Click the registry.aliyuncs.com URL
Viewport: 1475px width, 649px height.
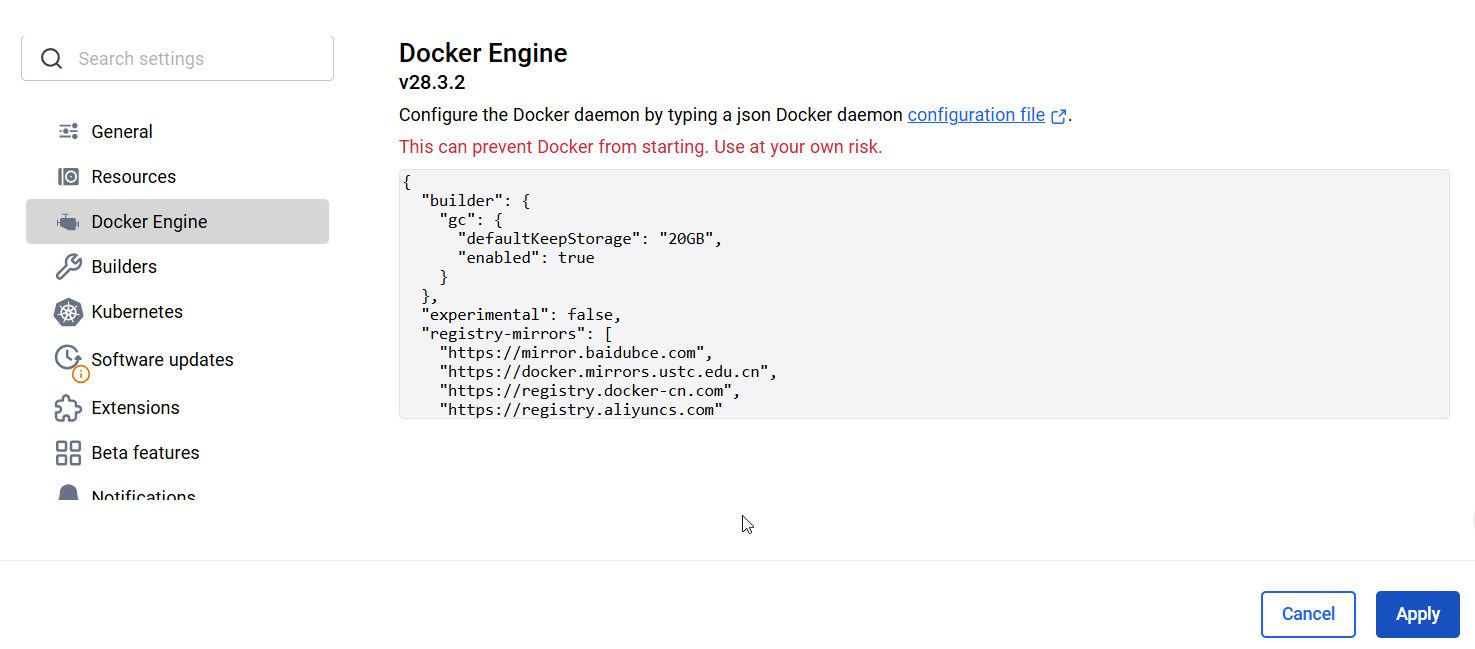pyautogui.click(x=580, y=410)
